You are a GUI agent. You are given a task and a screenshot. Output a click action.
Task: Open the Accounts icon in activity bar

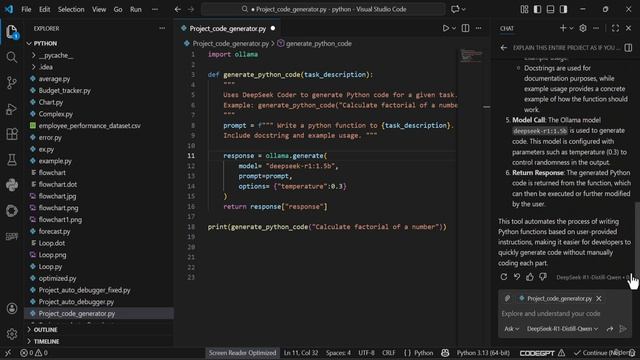(12, 309)
